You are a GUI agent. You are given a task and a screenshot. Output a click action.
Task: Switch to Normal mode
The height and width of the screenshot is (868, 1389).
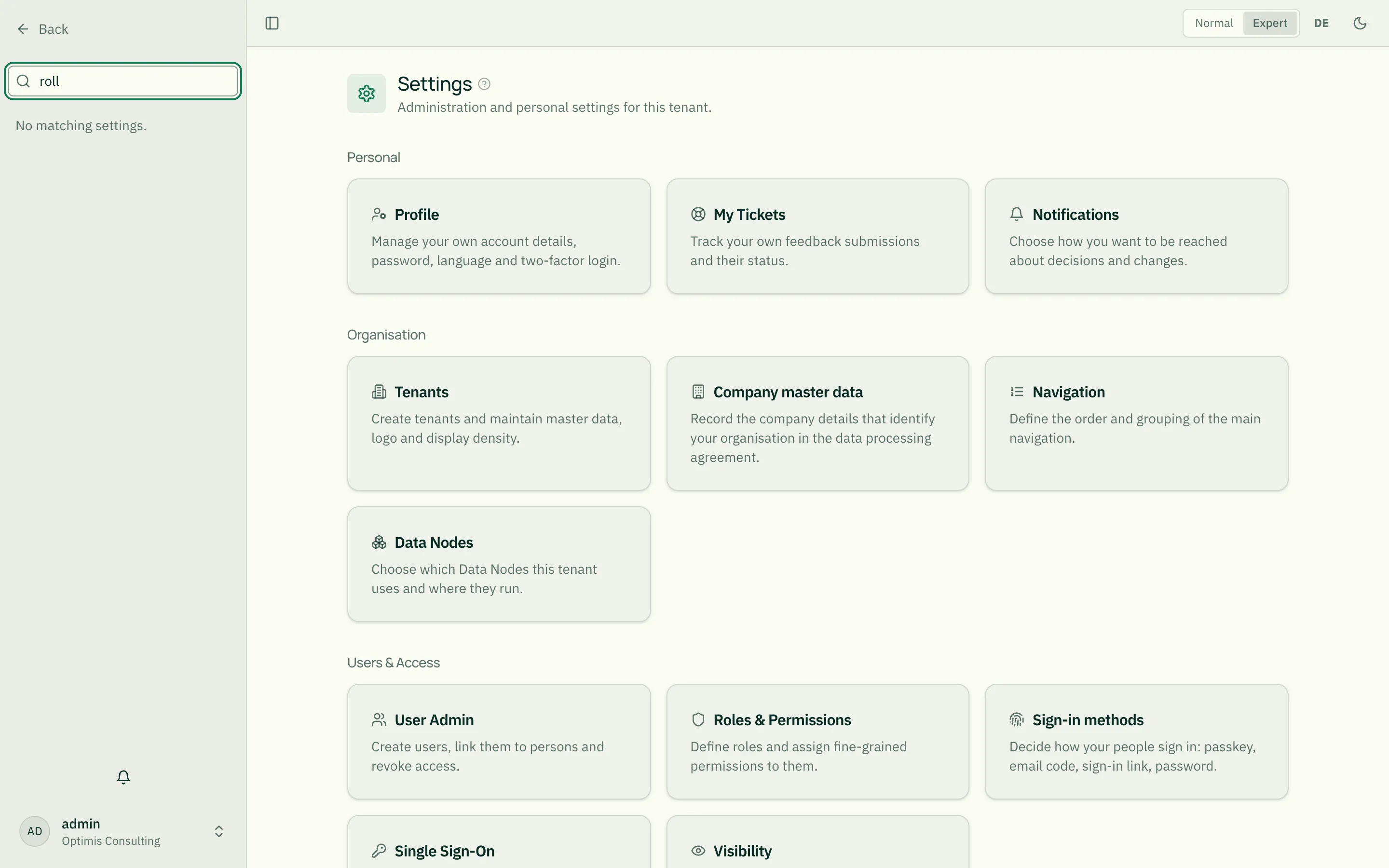[x=1214, y=24]
